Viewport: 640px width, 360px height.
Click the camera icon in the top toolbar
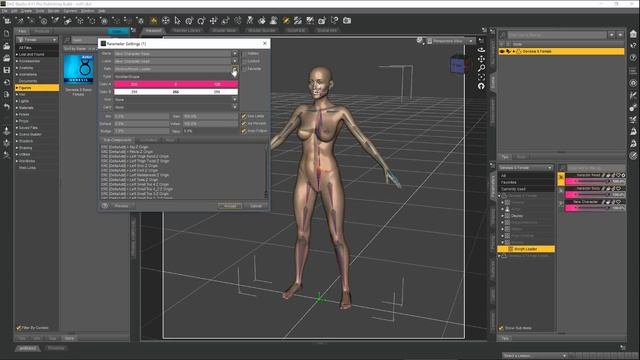tap(347, 20)
